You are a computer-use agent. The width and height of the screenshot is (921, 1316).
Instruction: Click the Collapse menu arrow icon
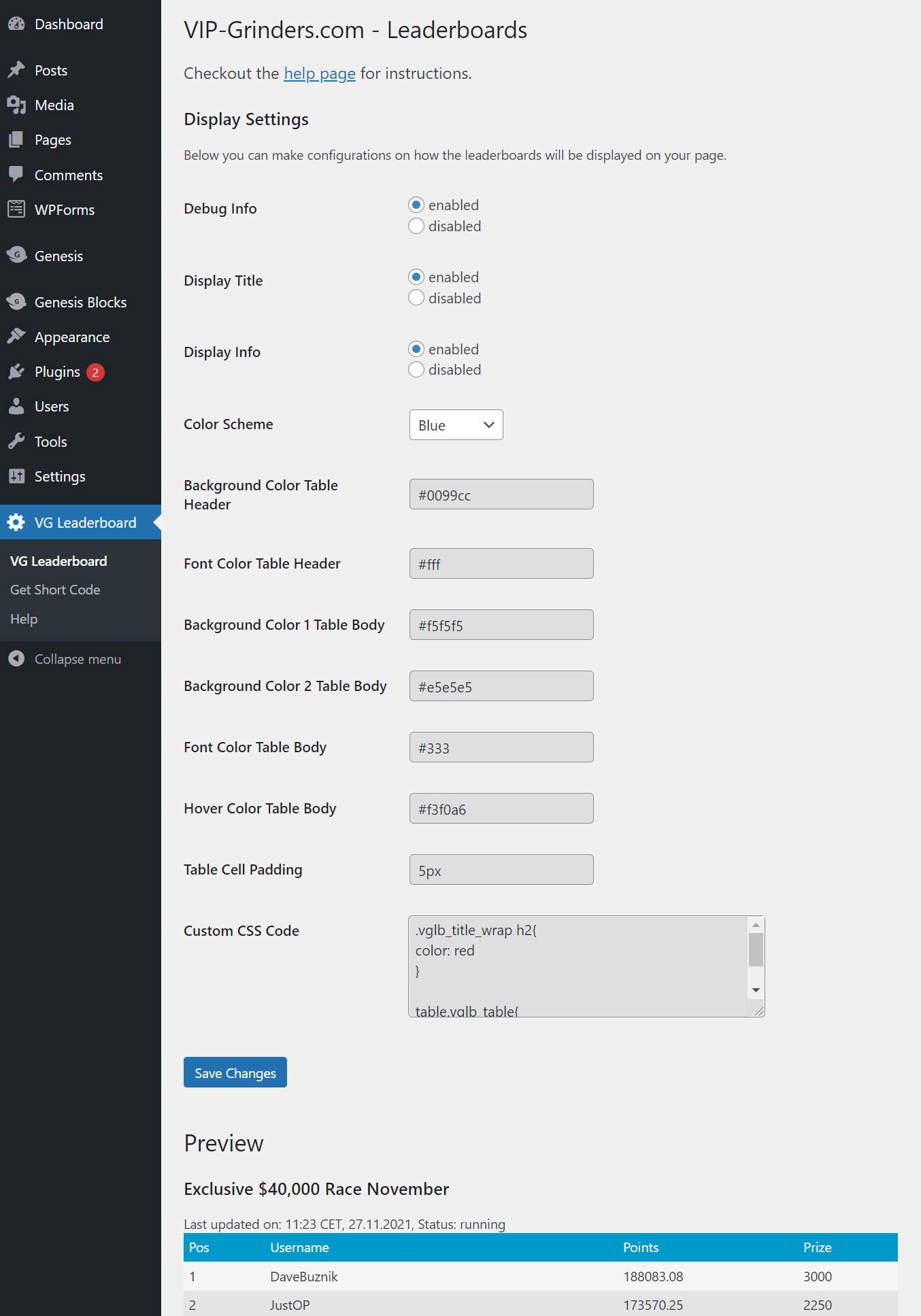click(x=16, y=658)
